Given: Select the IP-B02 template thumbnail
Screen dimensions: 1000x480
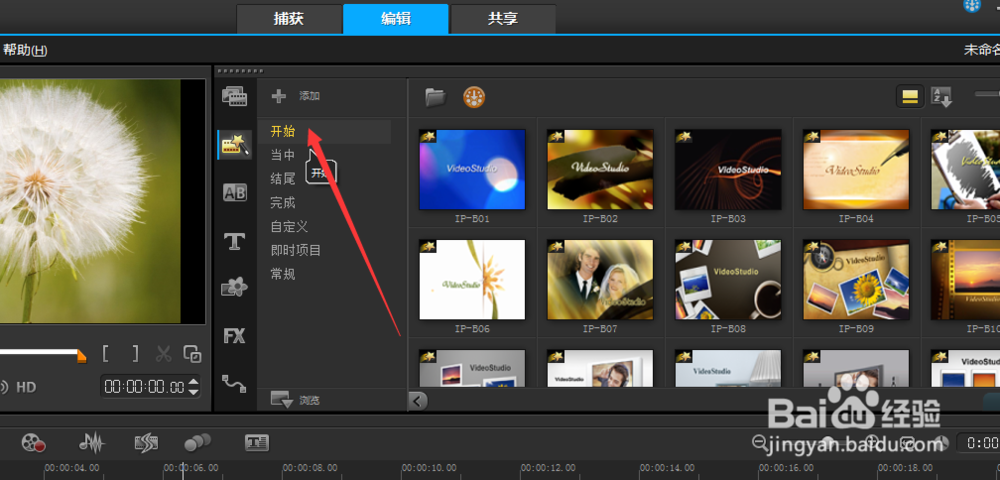Looking at the screenshot, I should coord(600,170).
